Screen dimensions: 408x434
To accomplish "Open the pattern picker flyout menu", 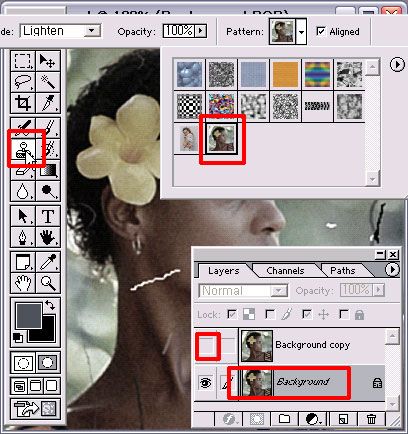I will coord(397,64).
